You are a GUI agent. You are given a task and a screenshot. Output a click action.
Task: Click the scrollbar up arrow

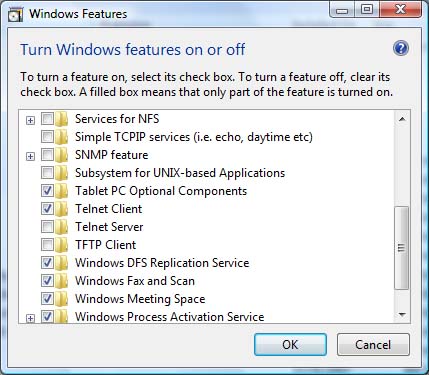click(x=402, y=119)
